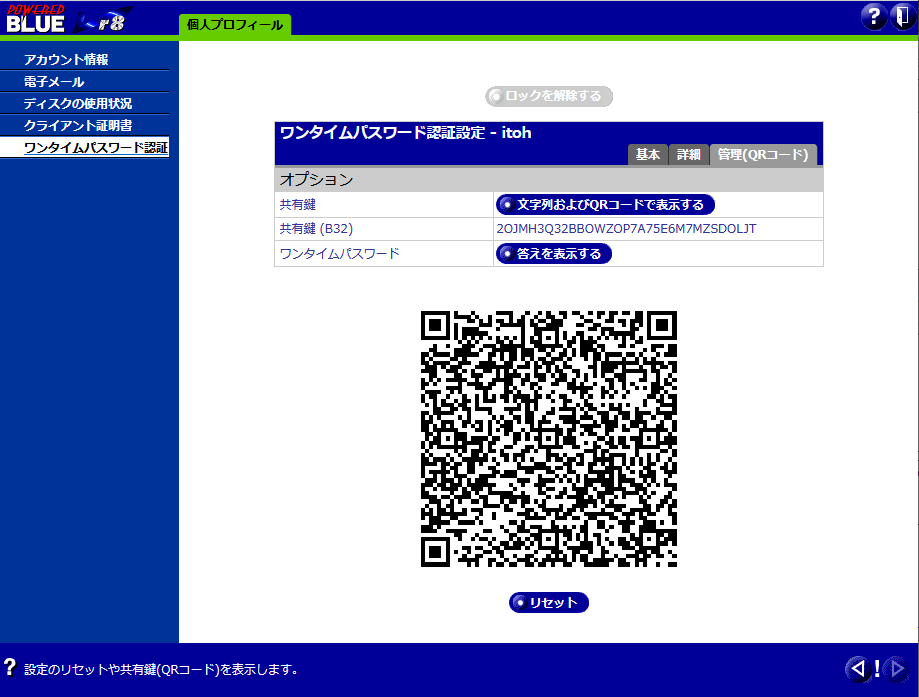Screen dimensions: 919x697
Task: Click the footer status message about QRコード
Action: [x=161, y=669]
